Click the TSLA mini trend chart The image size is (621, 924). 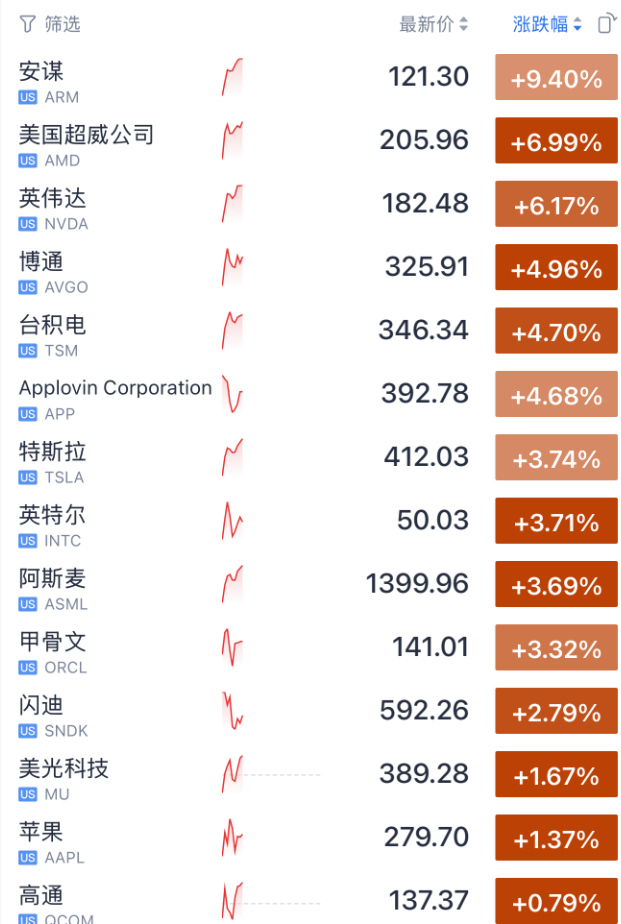(232, 457)
